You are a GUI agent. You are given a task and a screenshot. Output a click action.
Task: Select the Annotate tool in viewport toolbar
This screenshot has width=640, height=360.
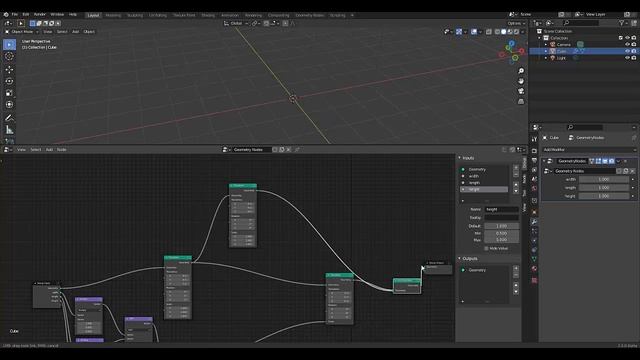click(9, 118)
